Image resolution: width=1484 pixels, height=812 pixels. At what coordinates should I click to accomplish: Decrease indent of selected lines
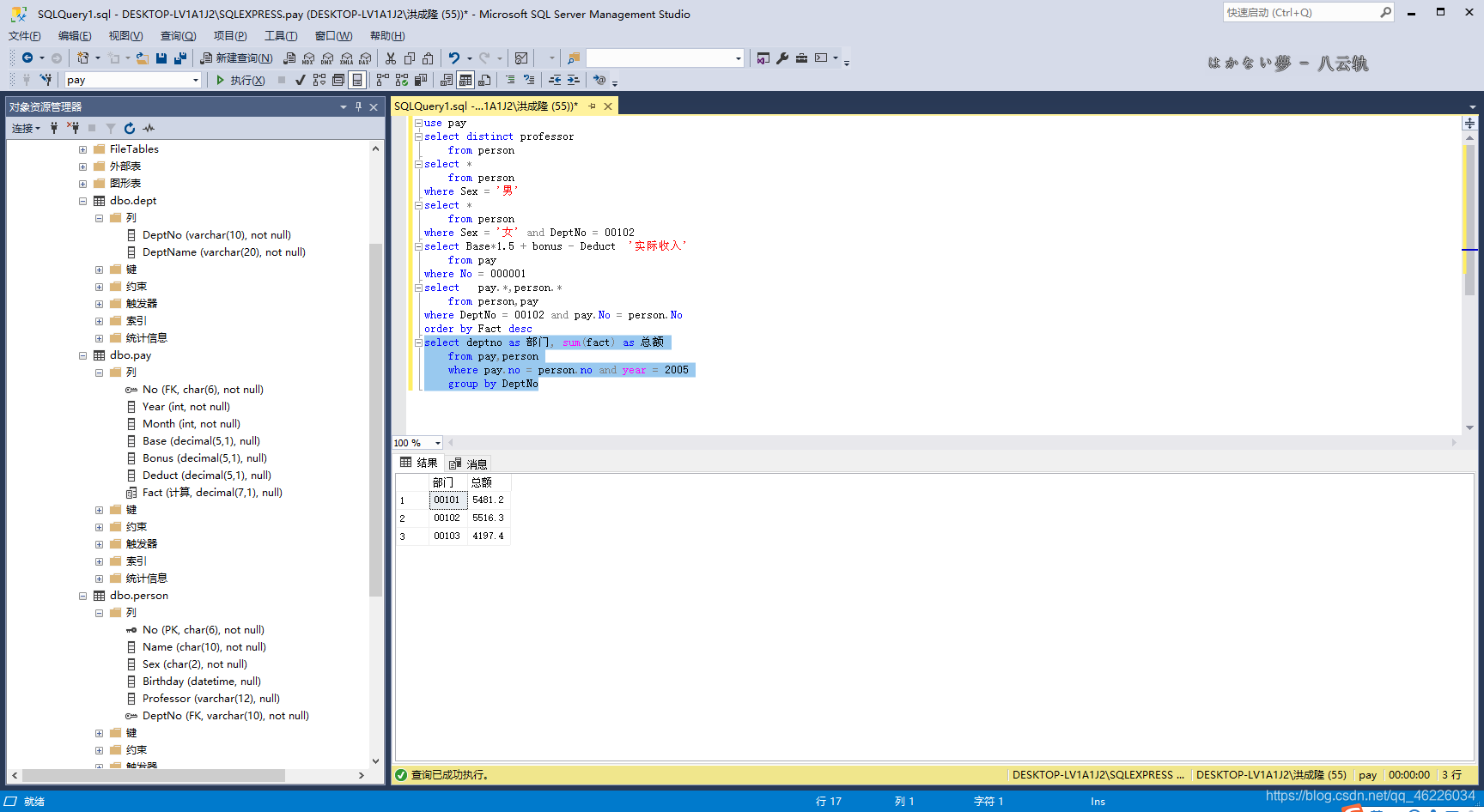click(555, 80)
